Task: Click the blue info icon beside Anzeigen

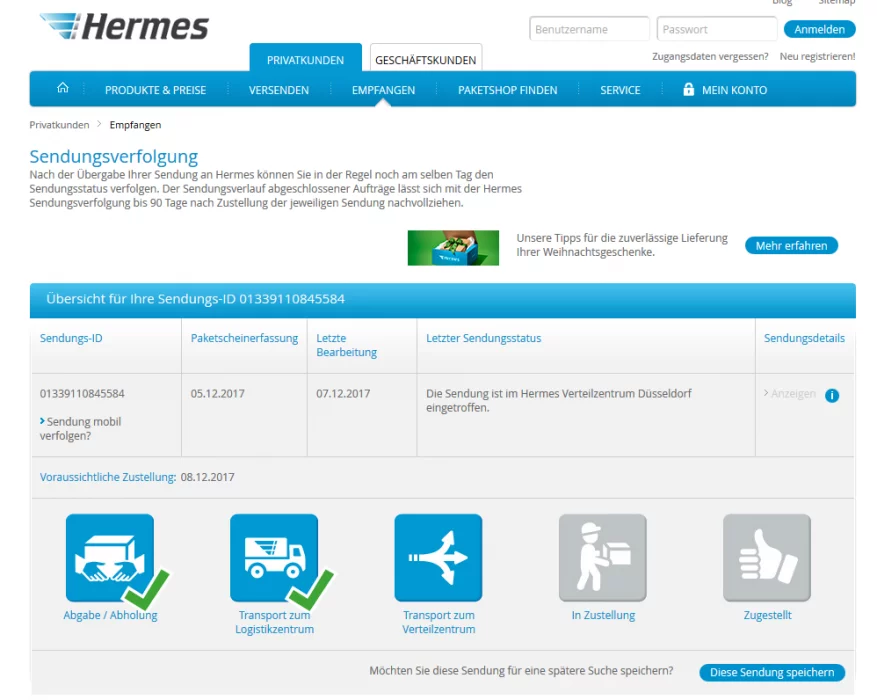Action: coord(832,395)
